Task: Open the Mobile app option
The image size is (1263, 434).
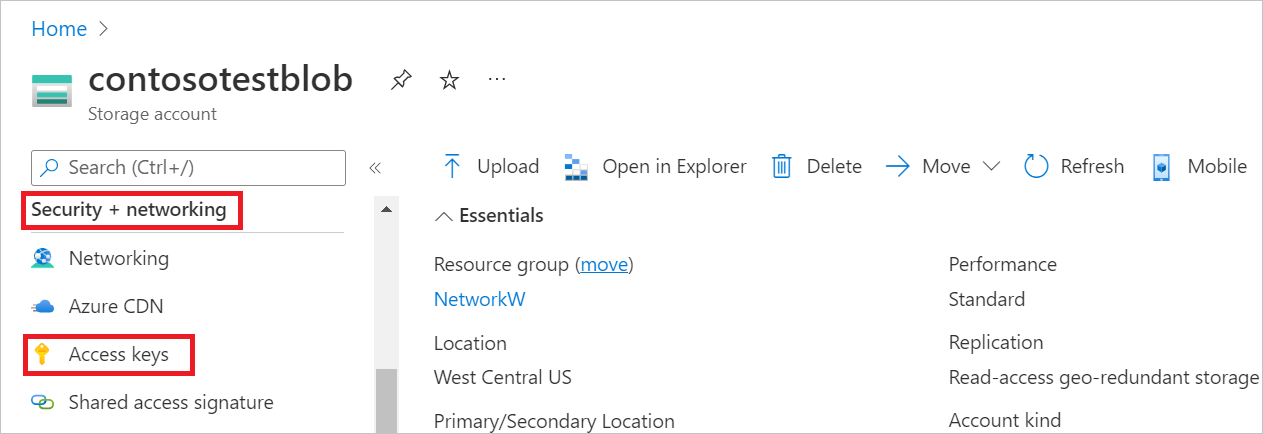Action: (1199, 167)
